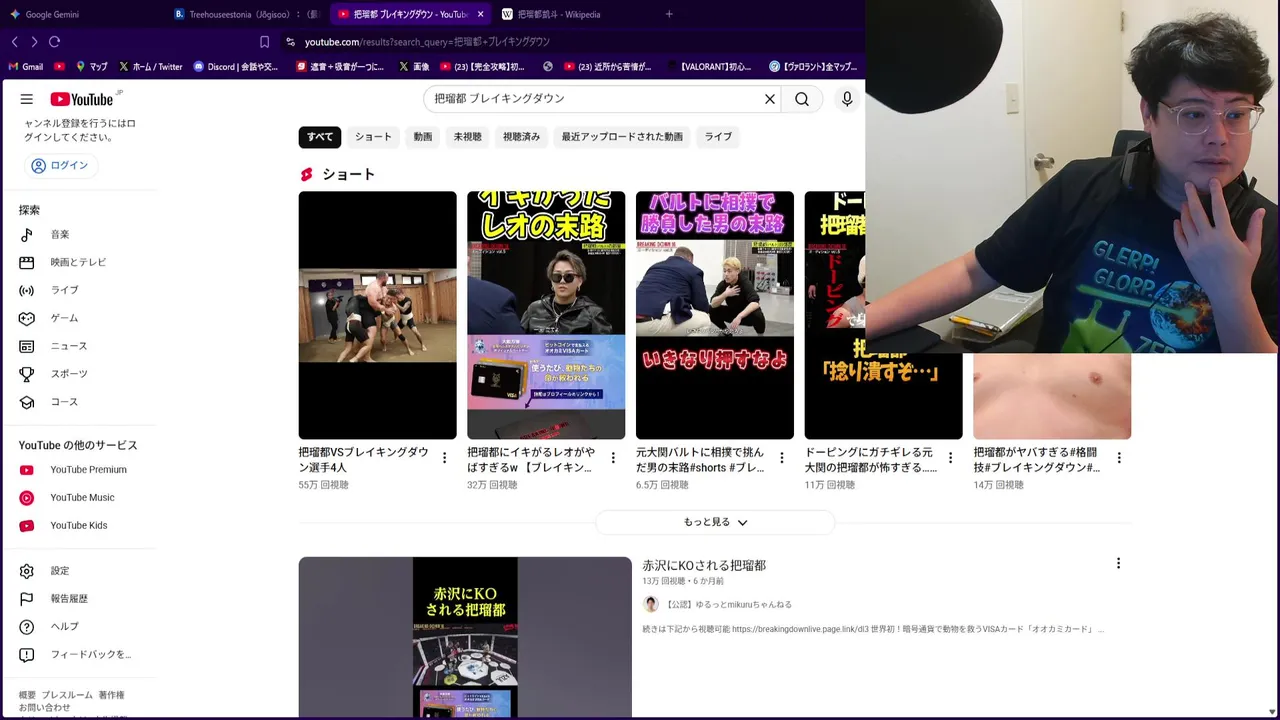Open options for the 元大関バルトに相撲 short
This screenshot has height=720, width=1280.
point(782,458)
